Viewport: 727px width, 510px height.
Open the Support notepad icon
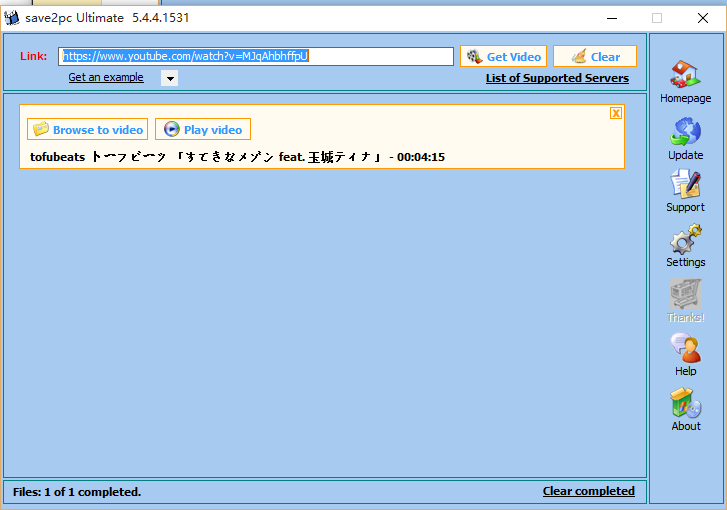[685, 185]
